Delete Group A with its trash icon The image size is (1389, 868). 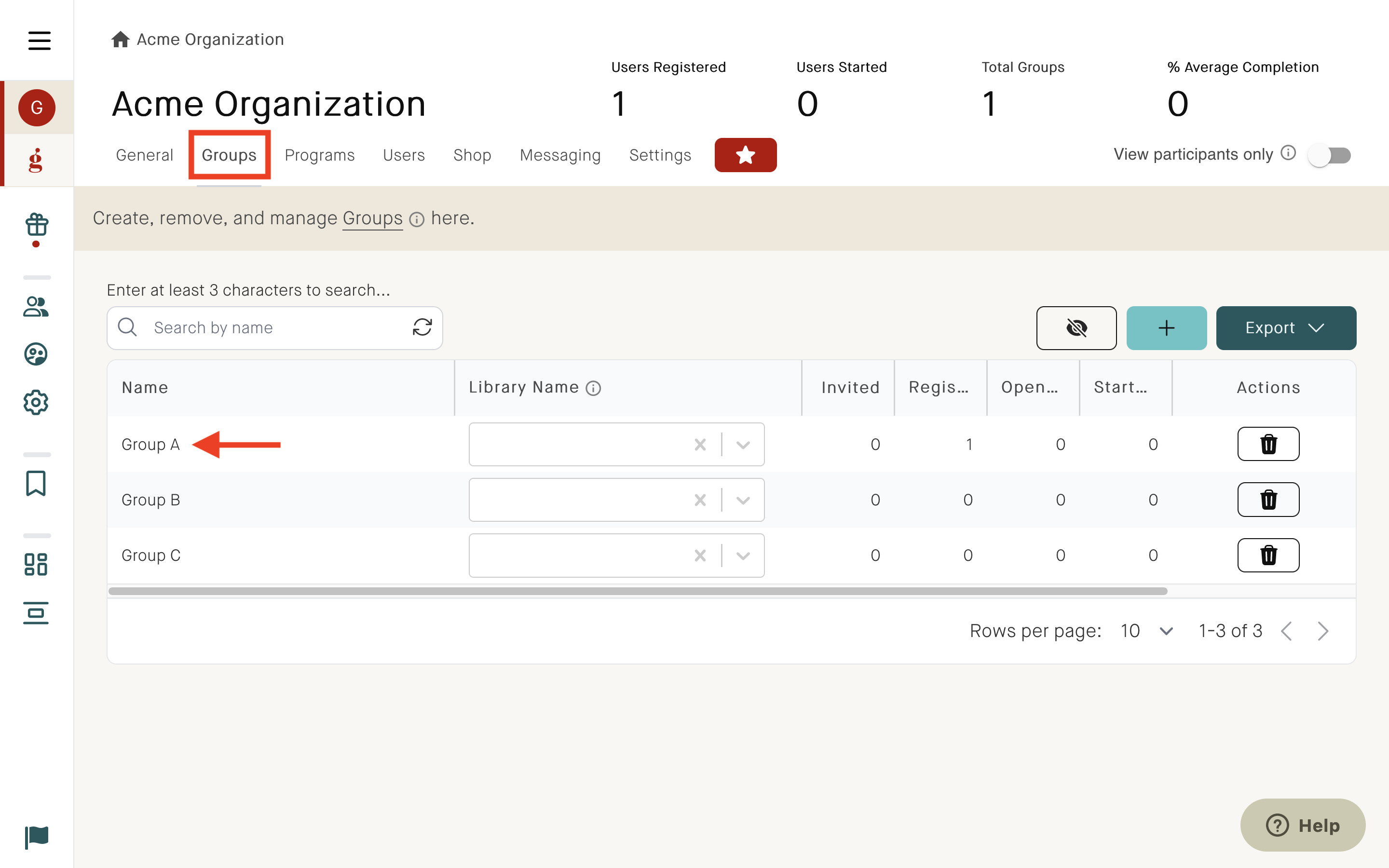coord(1268,444)
